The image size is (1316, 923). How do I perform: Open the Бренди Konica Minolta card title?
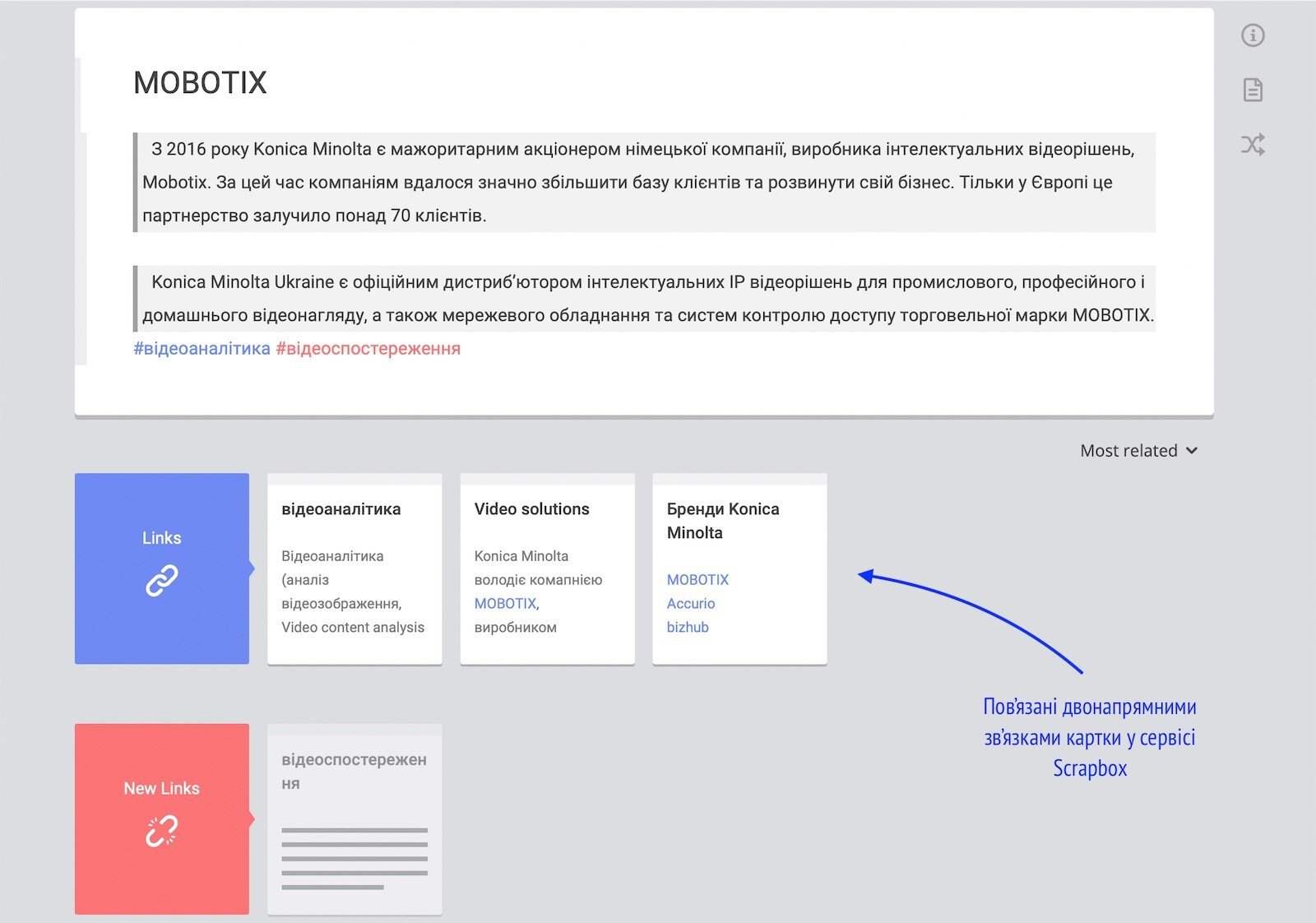(723, 521)
